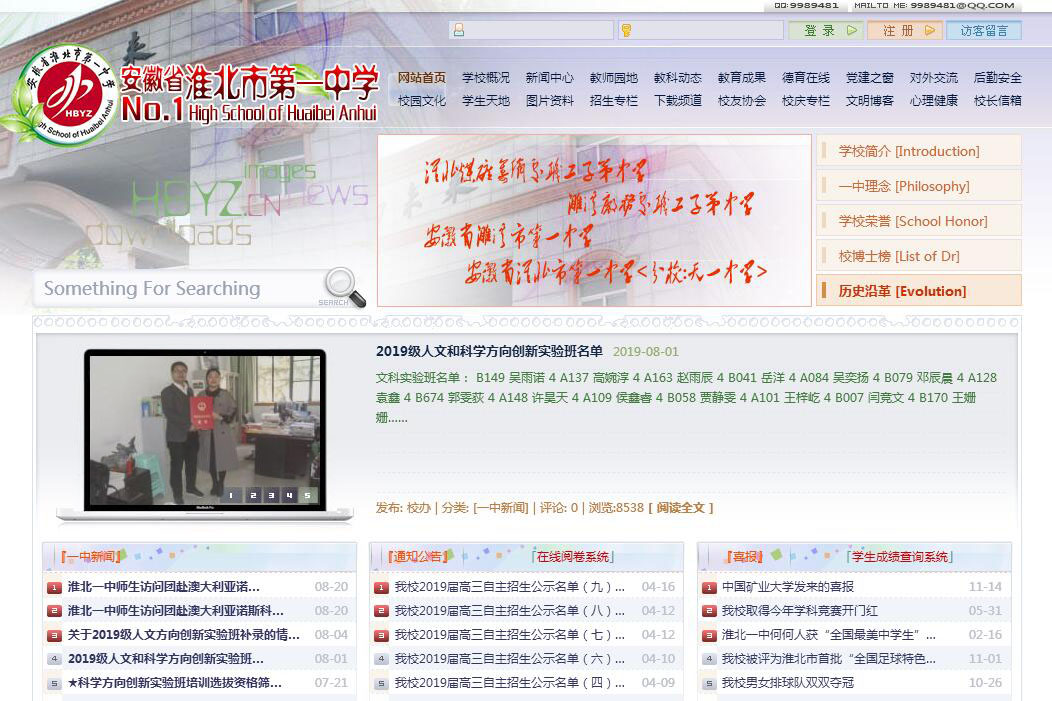This screenshot has height=701, width=1052.
Task: Click red badge 1 in 通知公告 list
Action: 381,587
